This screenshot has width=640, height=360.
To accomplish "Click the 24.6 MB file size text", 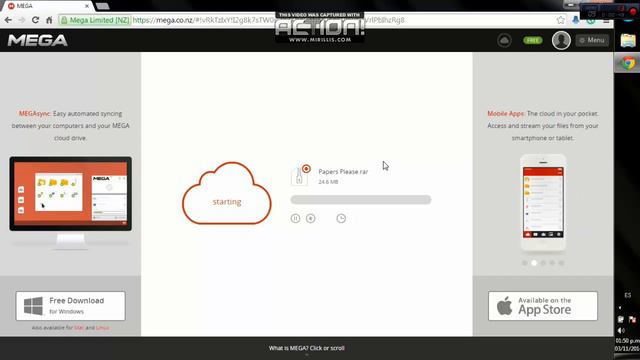I will click(x=328, y=182).
